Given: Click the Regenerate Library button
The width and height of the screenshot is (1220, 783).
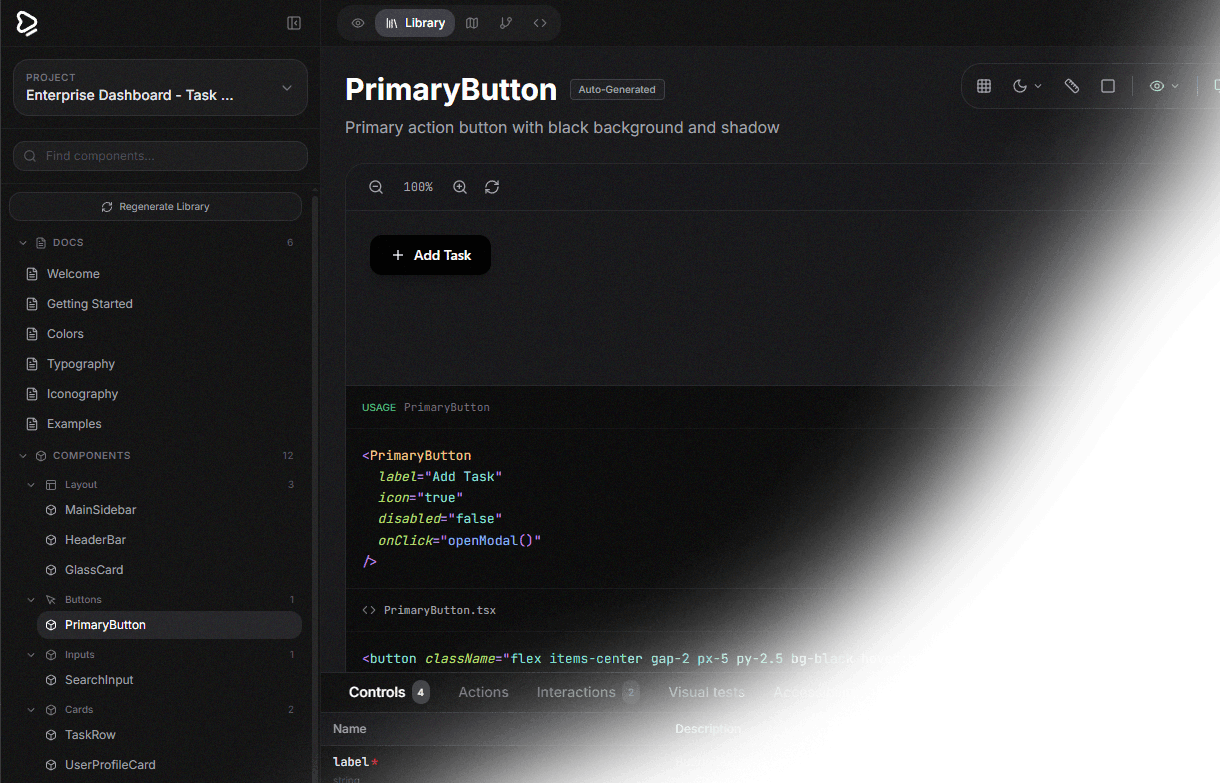Looking at the screenshot, I should 155,207.
